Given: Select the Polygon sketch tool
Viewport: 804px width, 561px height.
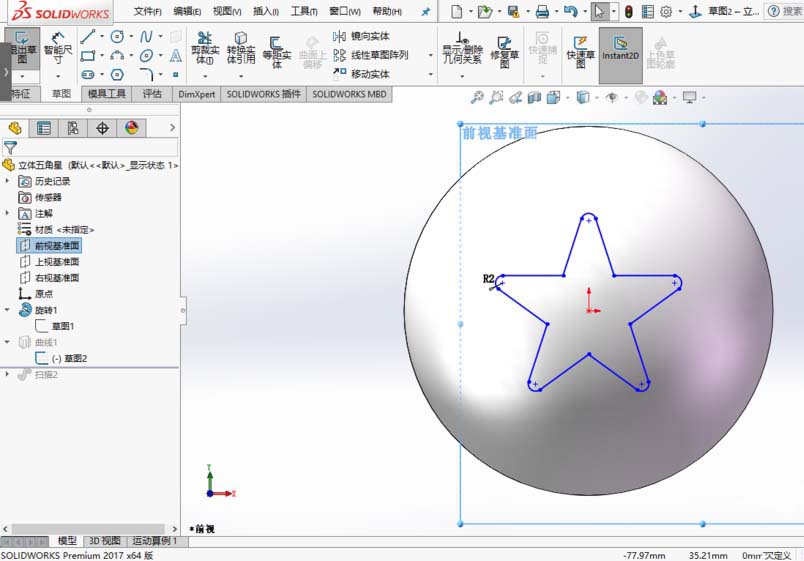Looking at the screenshot, I should [x=117, y=75].
